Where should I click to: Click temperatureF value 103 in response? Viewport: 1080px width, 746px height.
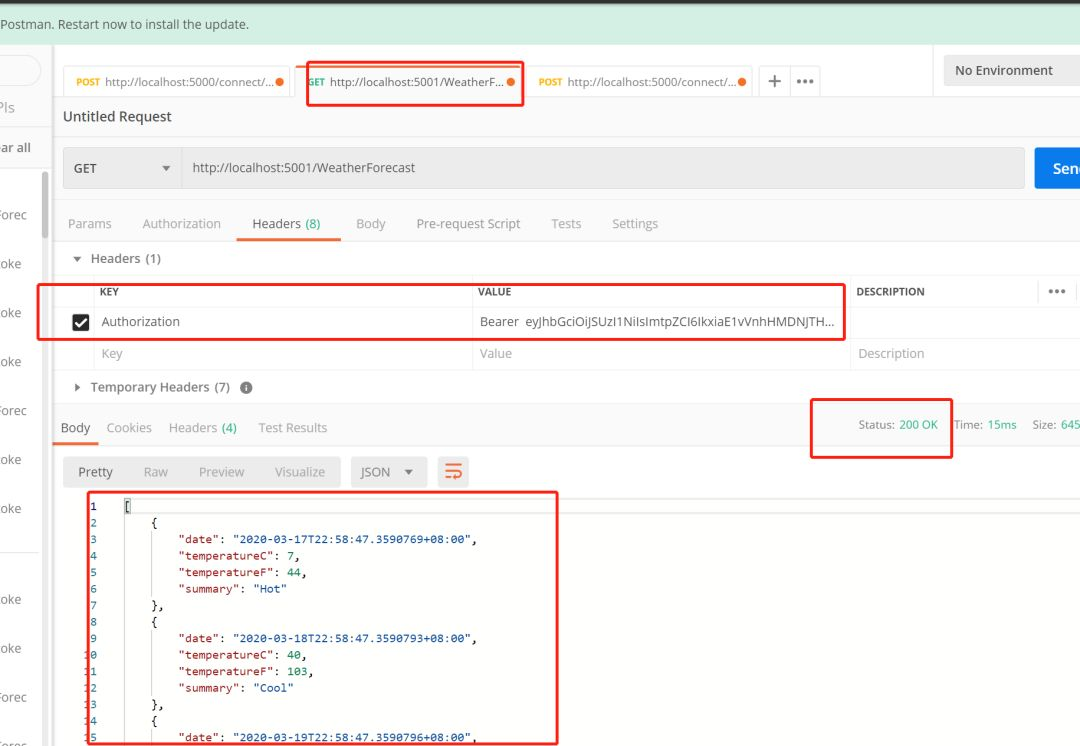[x=297, y=672]
